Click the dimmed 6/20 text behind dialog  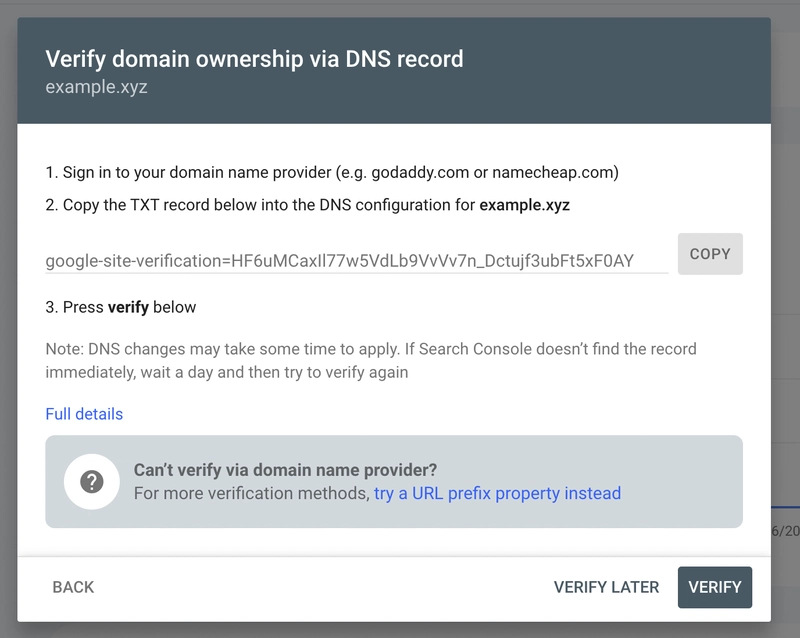coord(786,531)
